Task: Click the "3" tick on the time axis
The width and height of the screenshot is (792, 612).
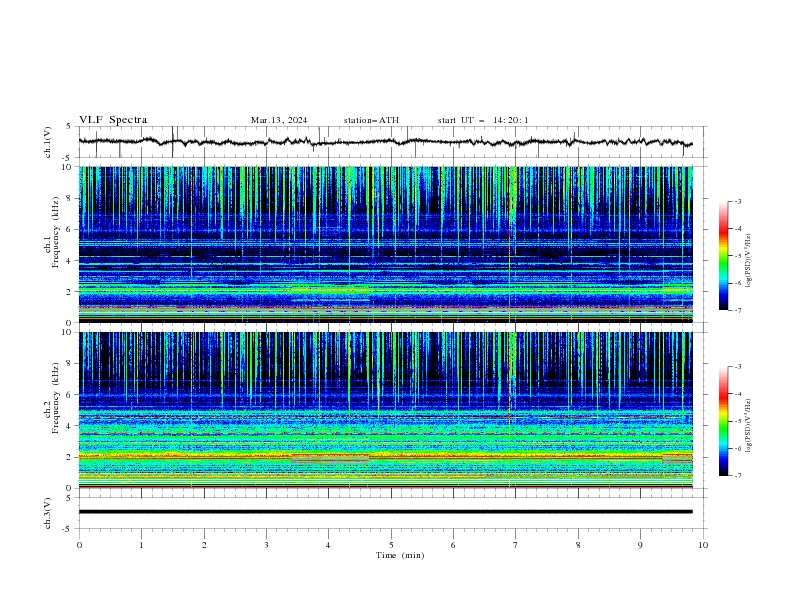Action: 266,545
